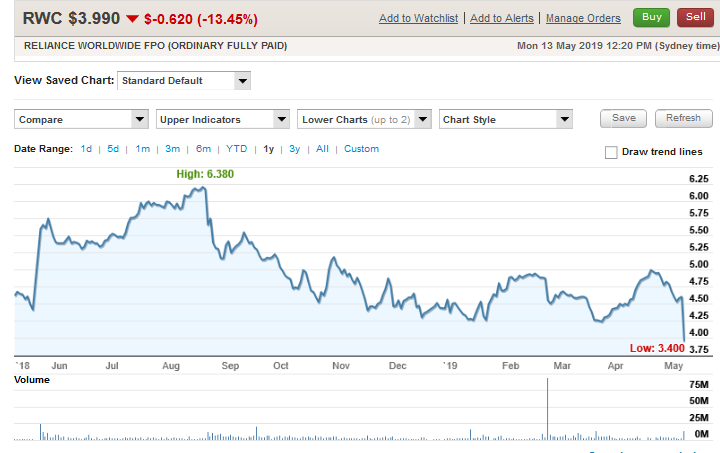
Task: Expand the View Saved Chart dropdown
Action: point(184,81)
